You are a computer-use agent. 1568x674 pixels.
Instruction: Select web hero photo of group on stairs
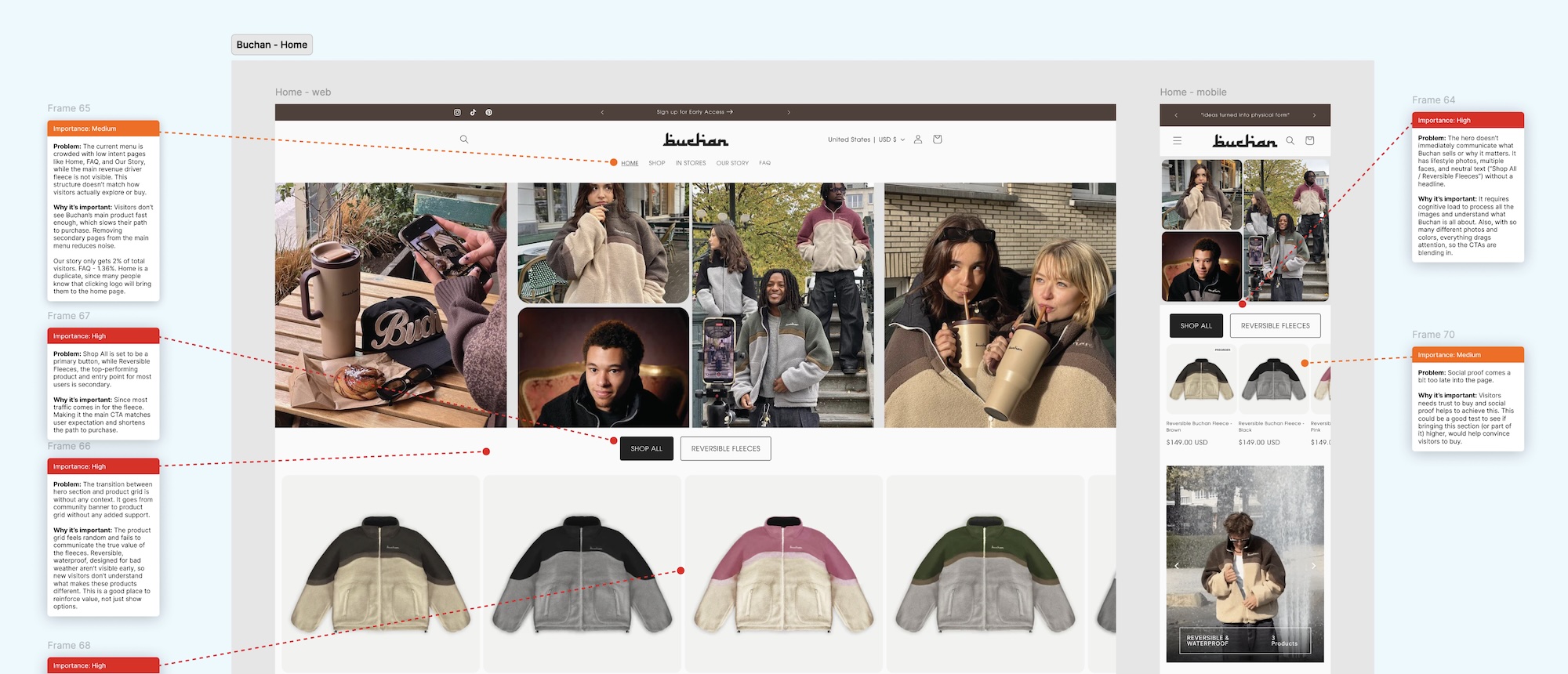point(783,305)
